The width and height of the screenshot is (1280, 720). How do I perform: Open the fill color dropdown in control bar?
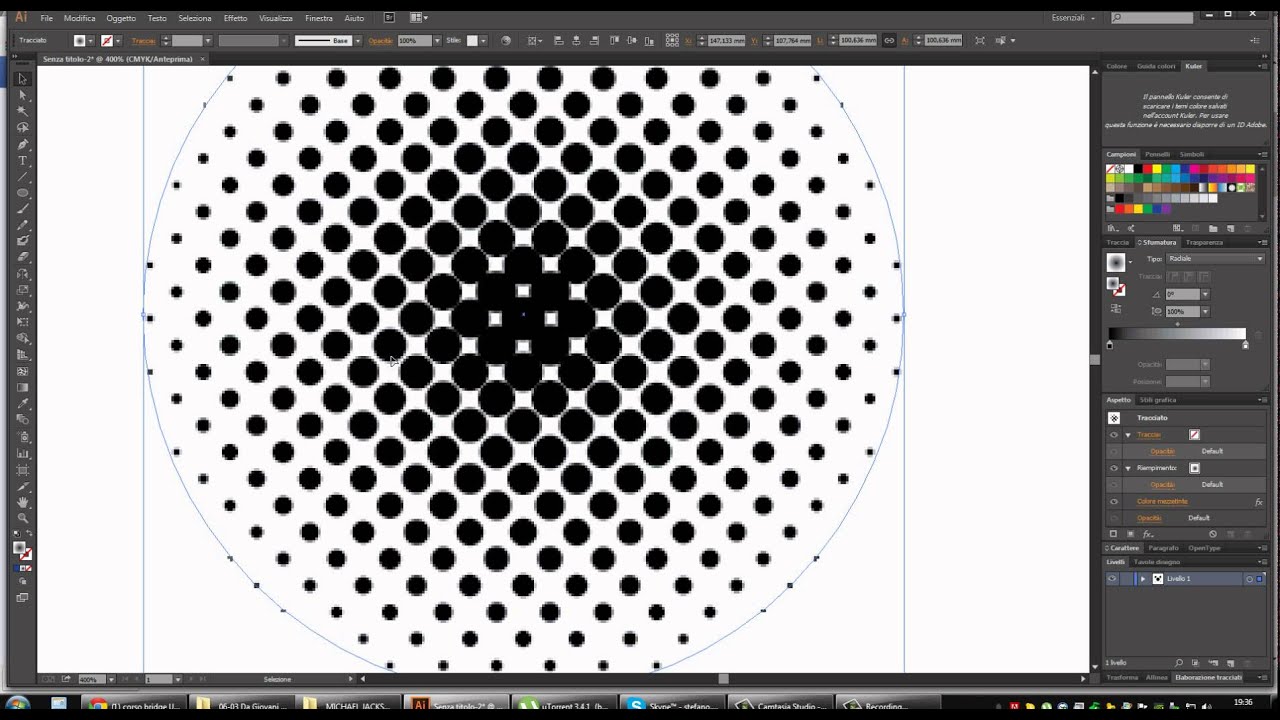pyautogui.click(x=91, y=40)
